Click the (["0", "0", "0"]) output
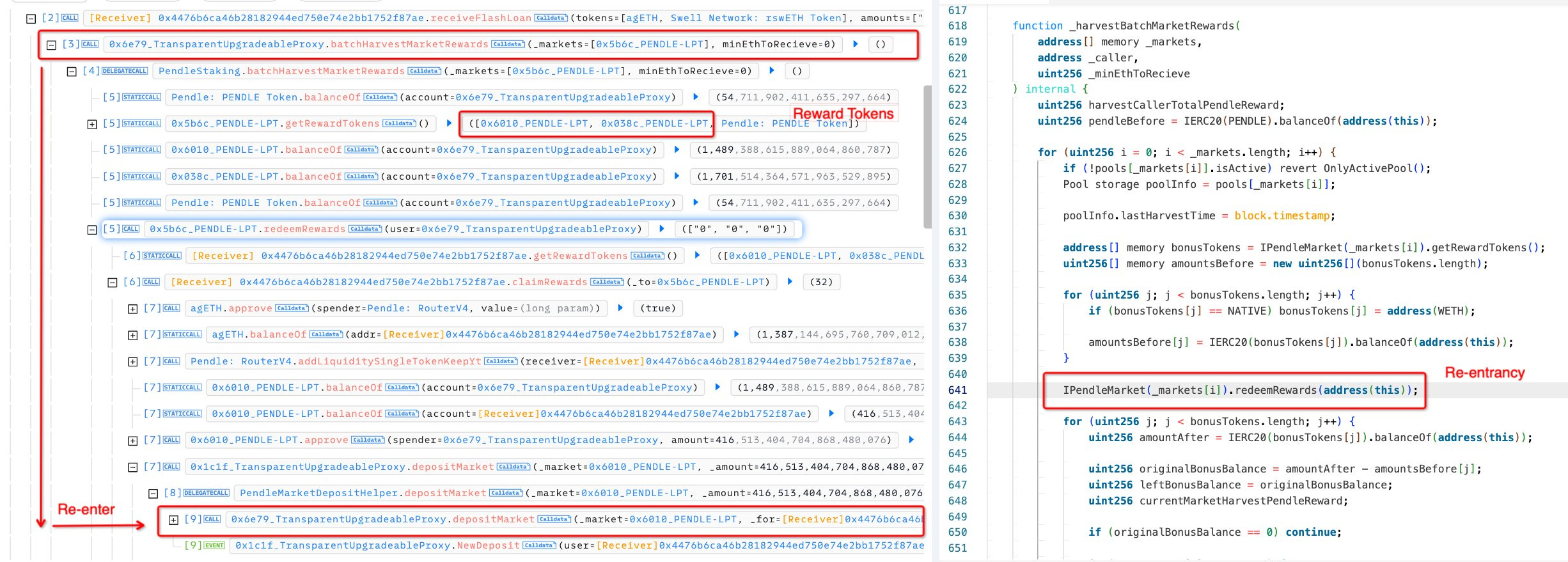Viewport: 1568px width, 562px height. (734, 229)
